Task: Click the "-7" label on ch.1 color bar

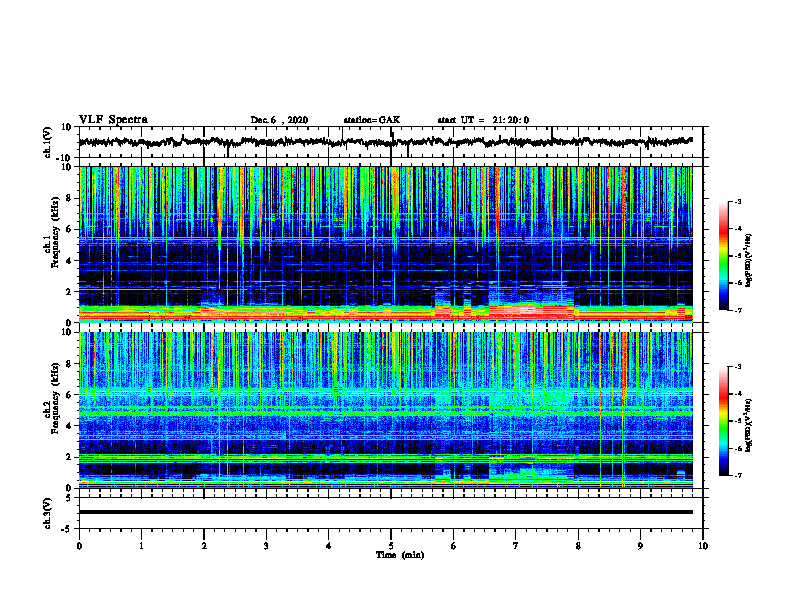Action: (x=737, y=310)
